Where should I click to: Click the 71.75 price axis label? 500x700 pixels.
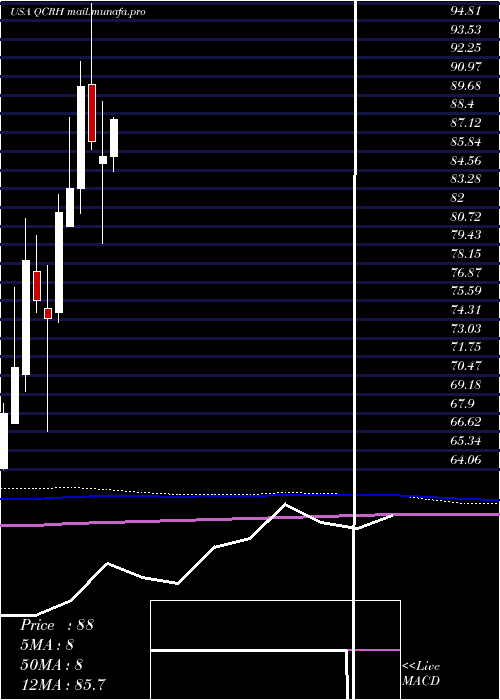(466, 347)
